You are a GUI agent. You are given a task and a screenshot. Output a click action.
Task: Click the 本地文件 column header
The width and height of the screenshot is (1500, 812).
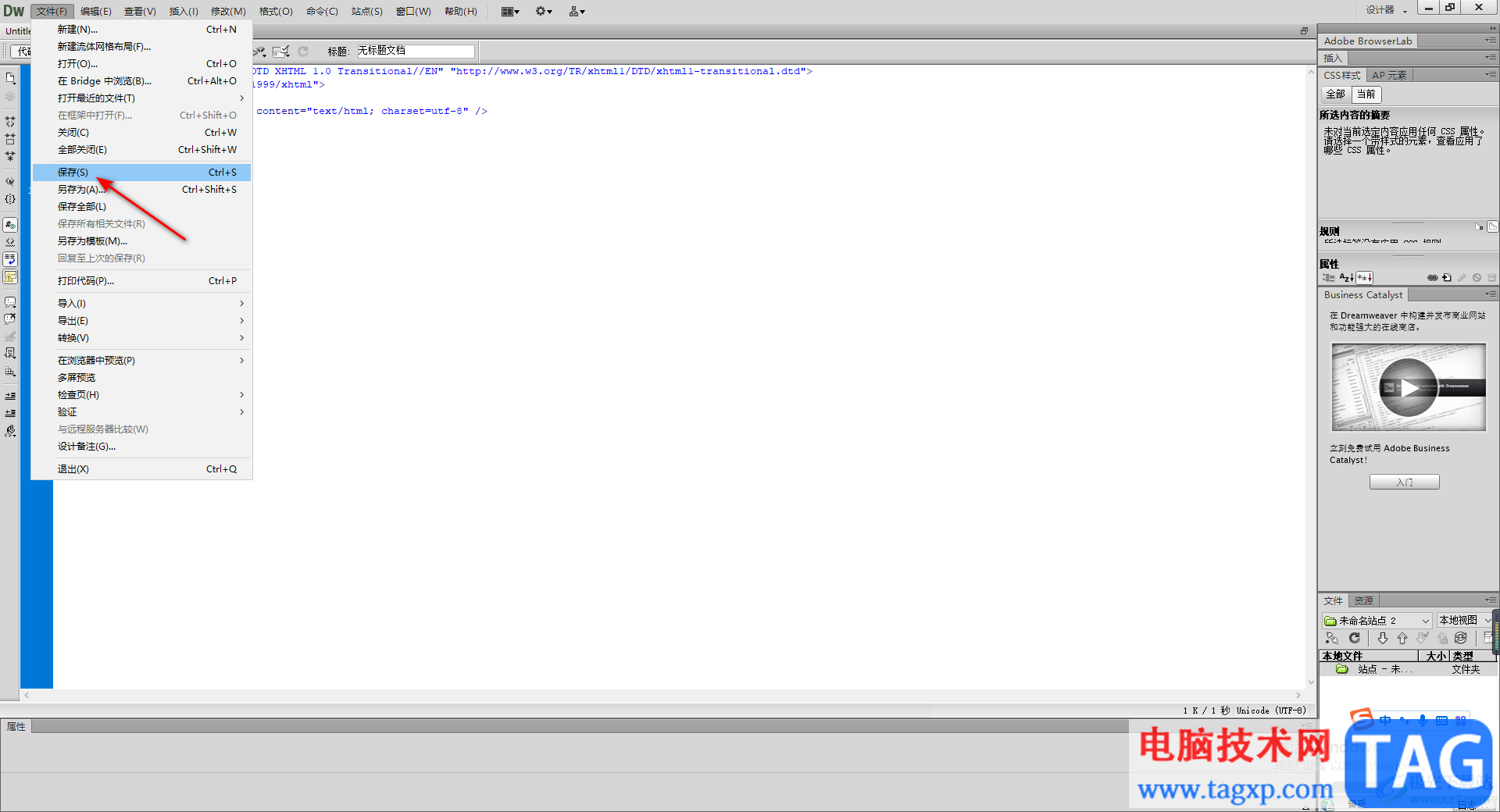1369,656
